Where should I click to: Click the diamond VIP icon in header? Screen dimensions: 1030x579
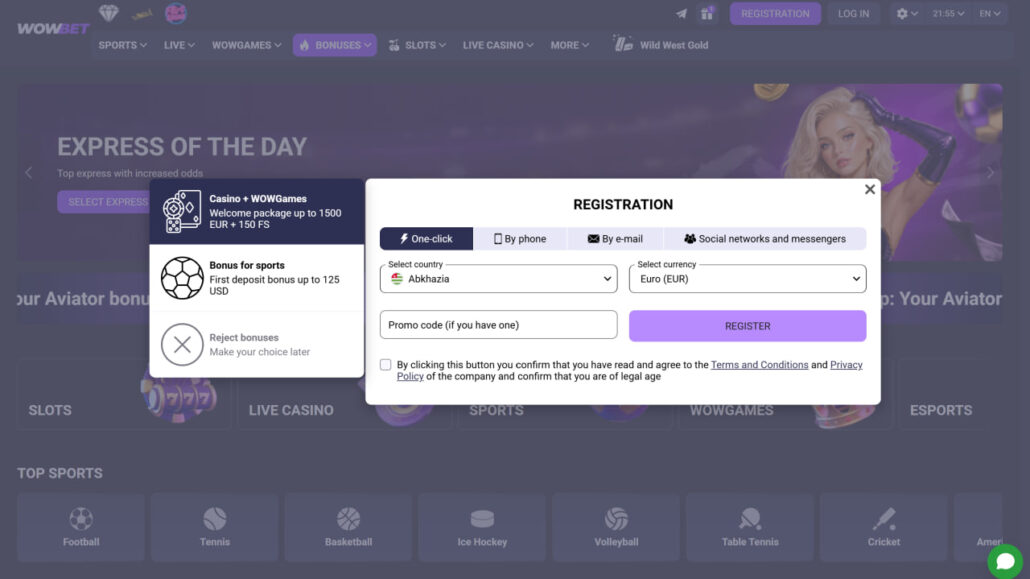coord(108,12)
